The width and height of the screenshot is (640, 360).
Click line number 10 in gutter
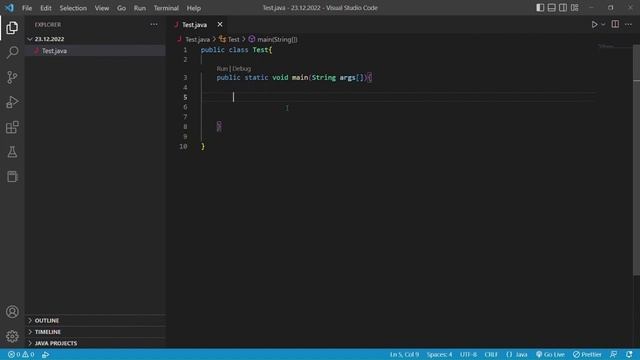(183, 147)
